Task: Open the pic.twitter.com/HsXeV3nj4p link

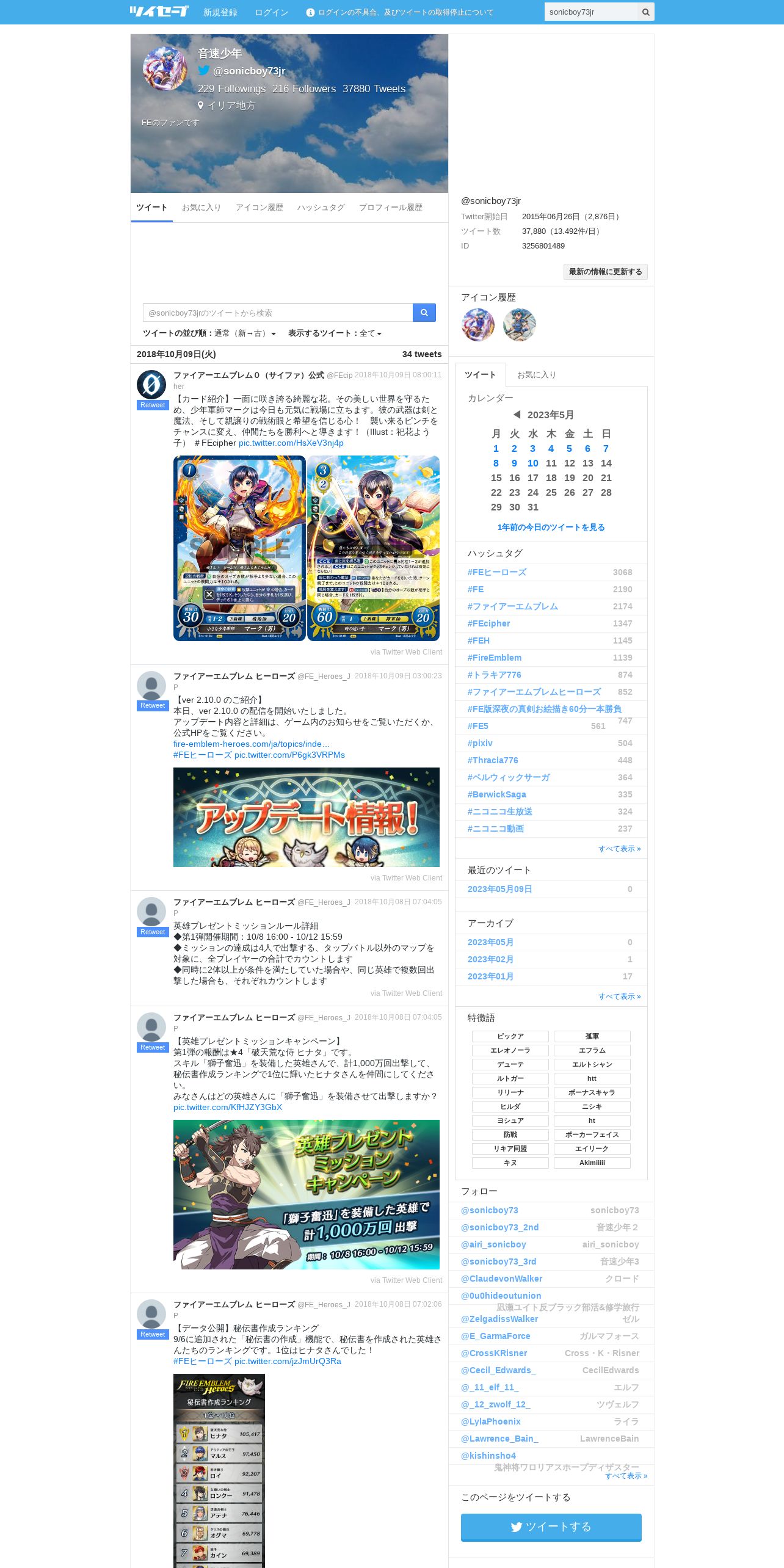Action: pos(291,443)
